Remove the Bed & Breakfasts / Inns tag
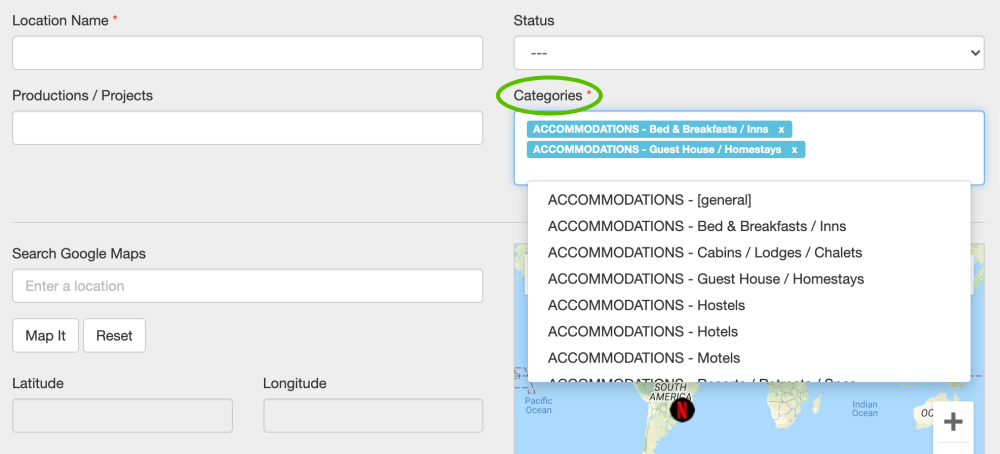Image resolution: width=1000 pixels, height=454 pixels. click(781, 129)
